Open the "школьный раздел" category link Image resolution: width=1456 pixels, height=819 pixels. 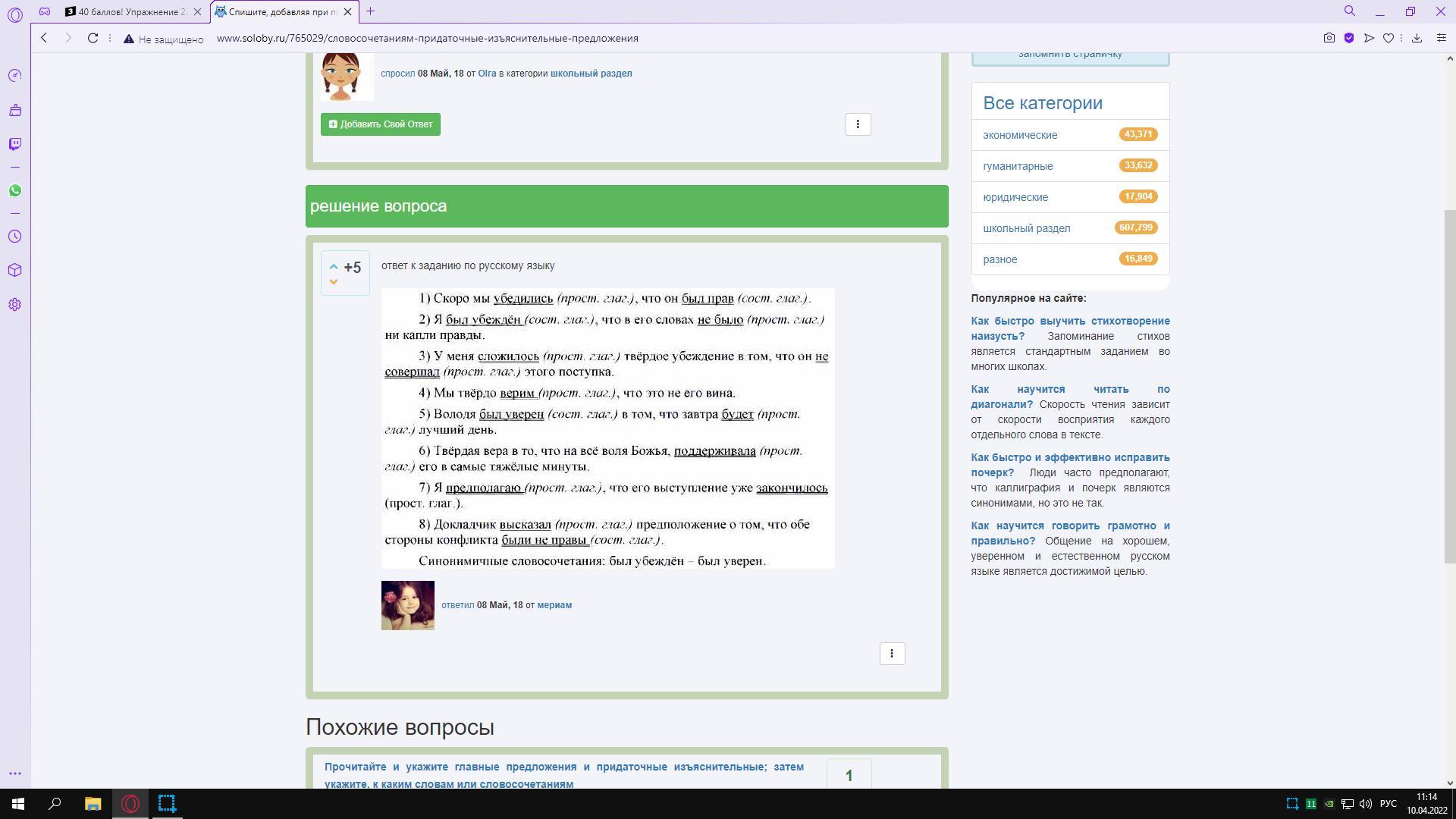(x=1026, y=228)
